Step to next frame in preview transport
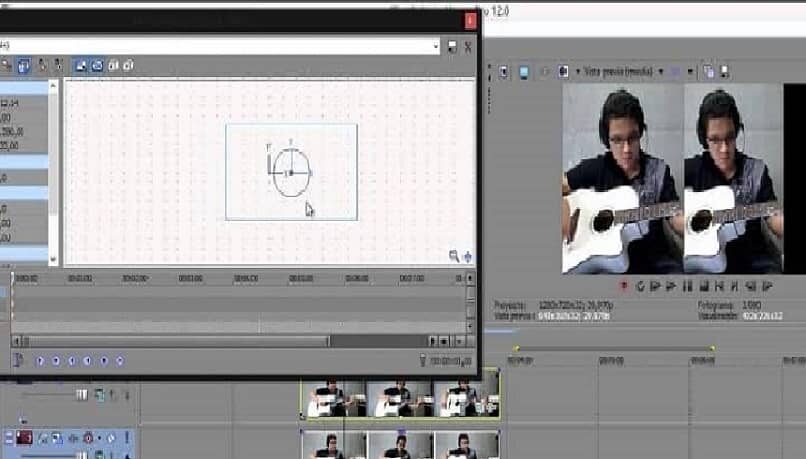This screenshot has width=806, height=459. click(x=767, y=286)
